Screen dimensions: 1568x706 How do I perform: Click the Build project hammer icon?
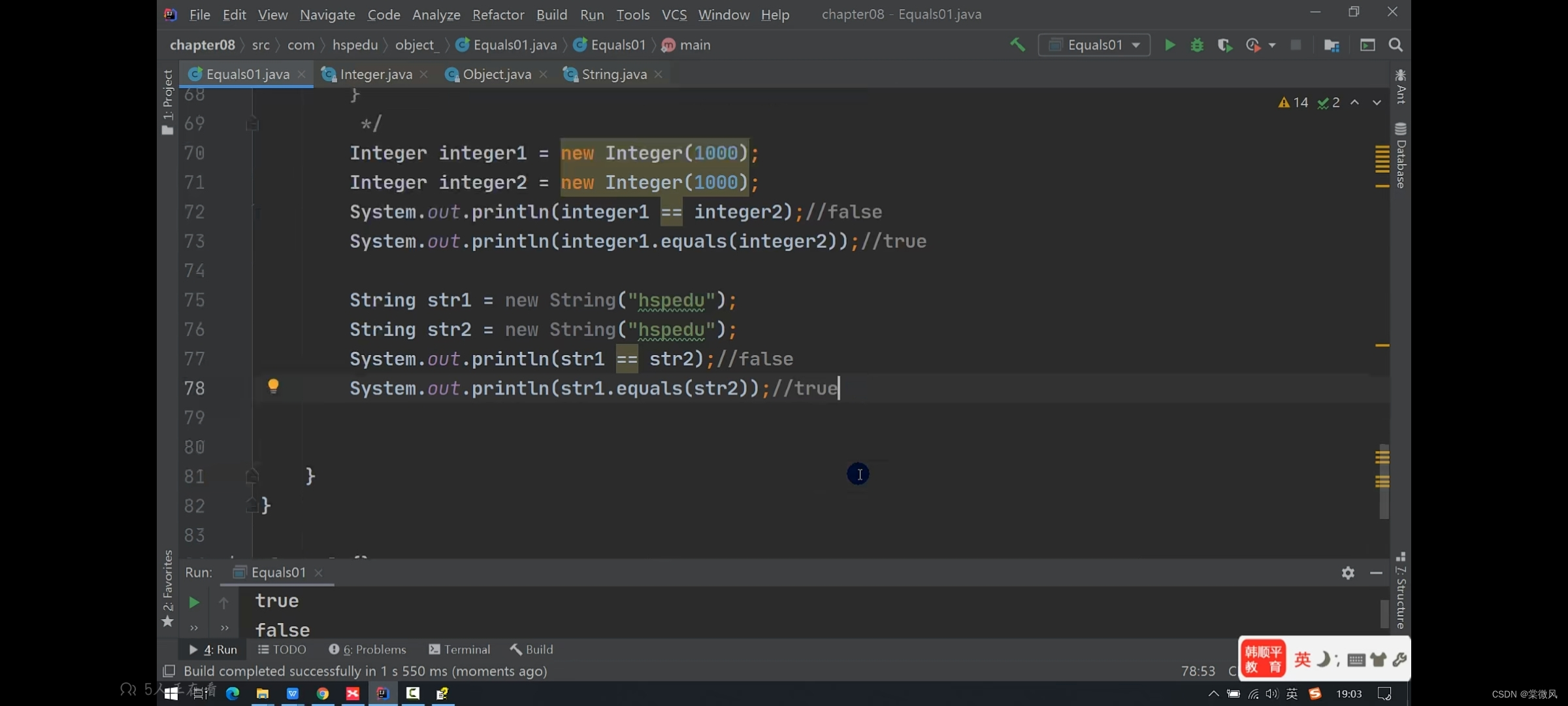pyautogui.click(x=1017, y=45)
